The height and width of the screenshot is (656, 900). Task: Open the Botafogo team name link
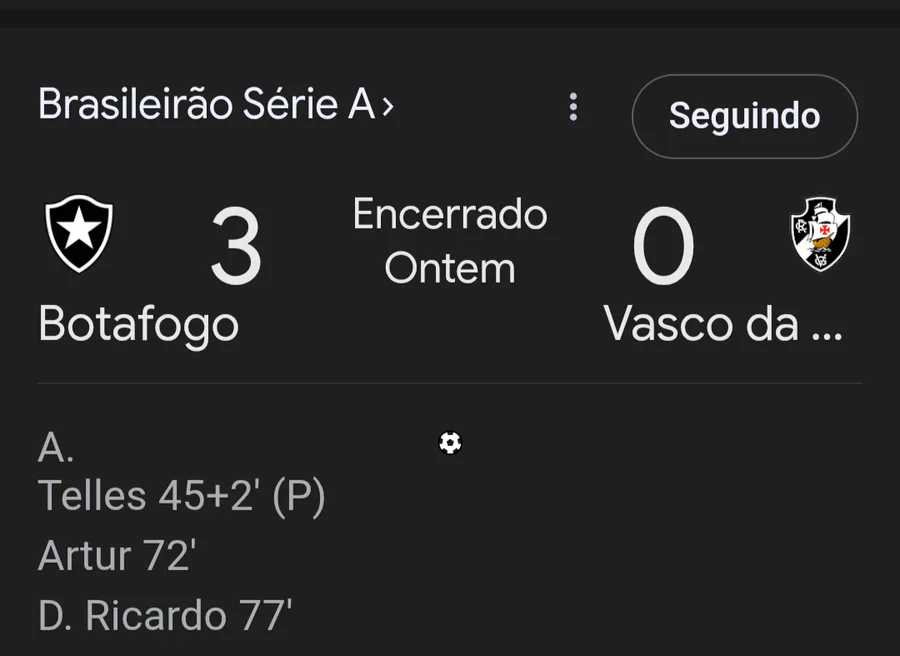pyautogui.click(x=138, y=325)
